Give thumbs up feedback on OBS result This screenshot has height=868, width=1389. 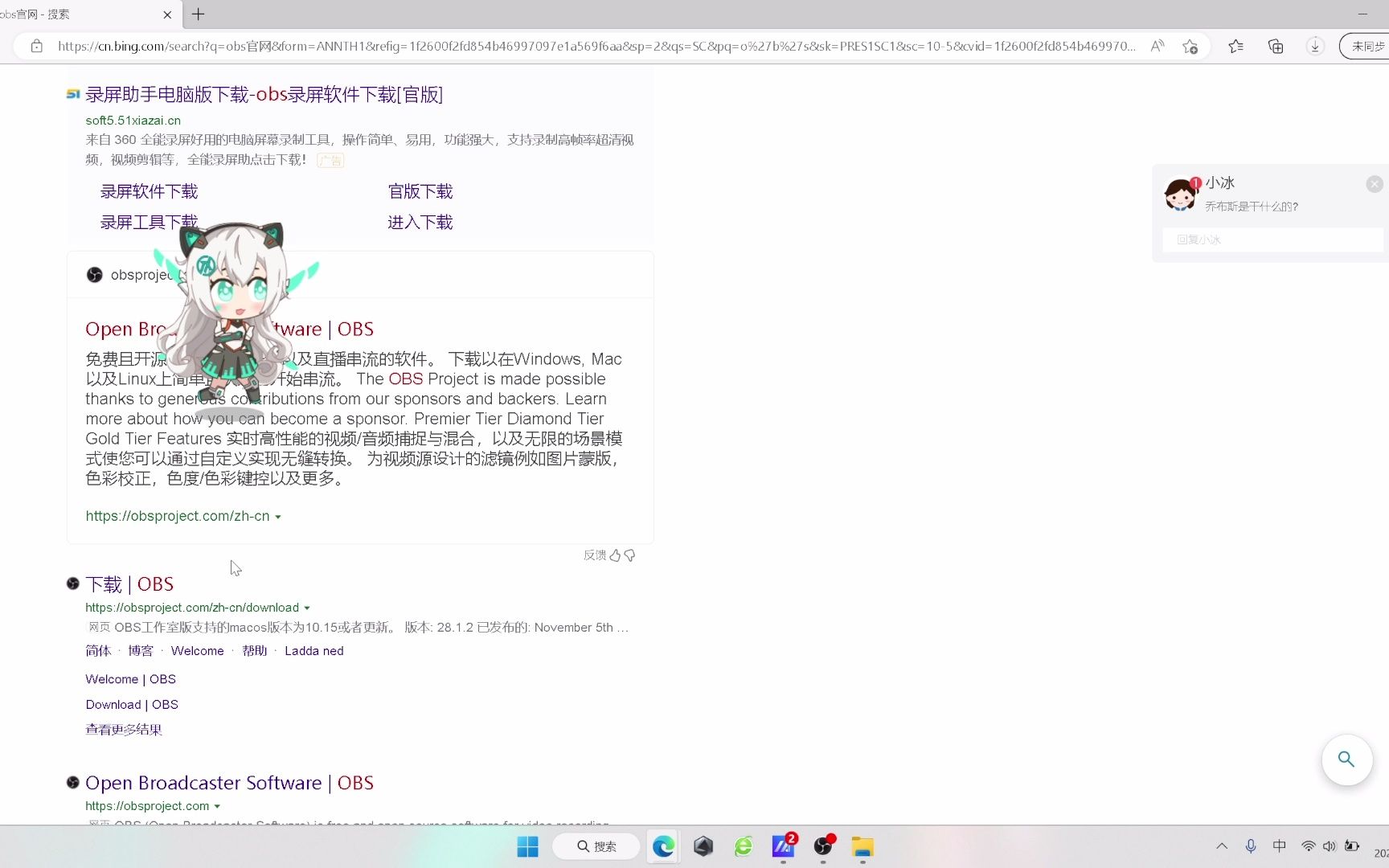(x=615, y=555)
